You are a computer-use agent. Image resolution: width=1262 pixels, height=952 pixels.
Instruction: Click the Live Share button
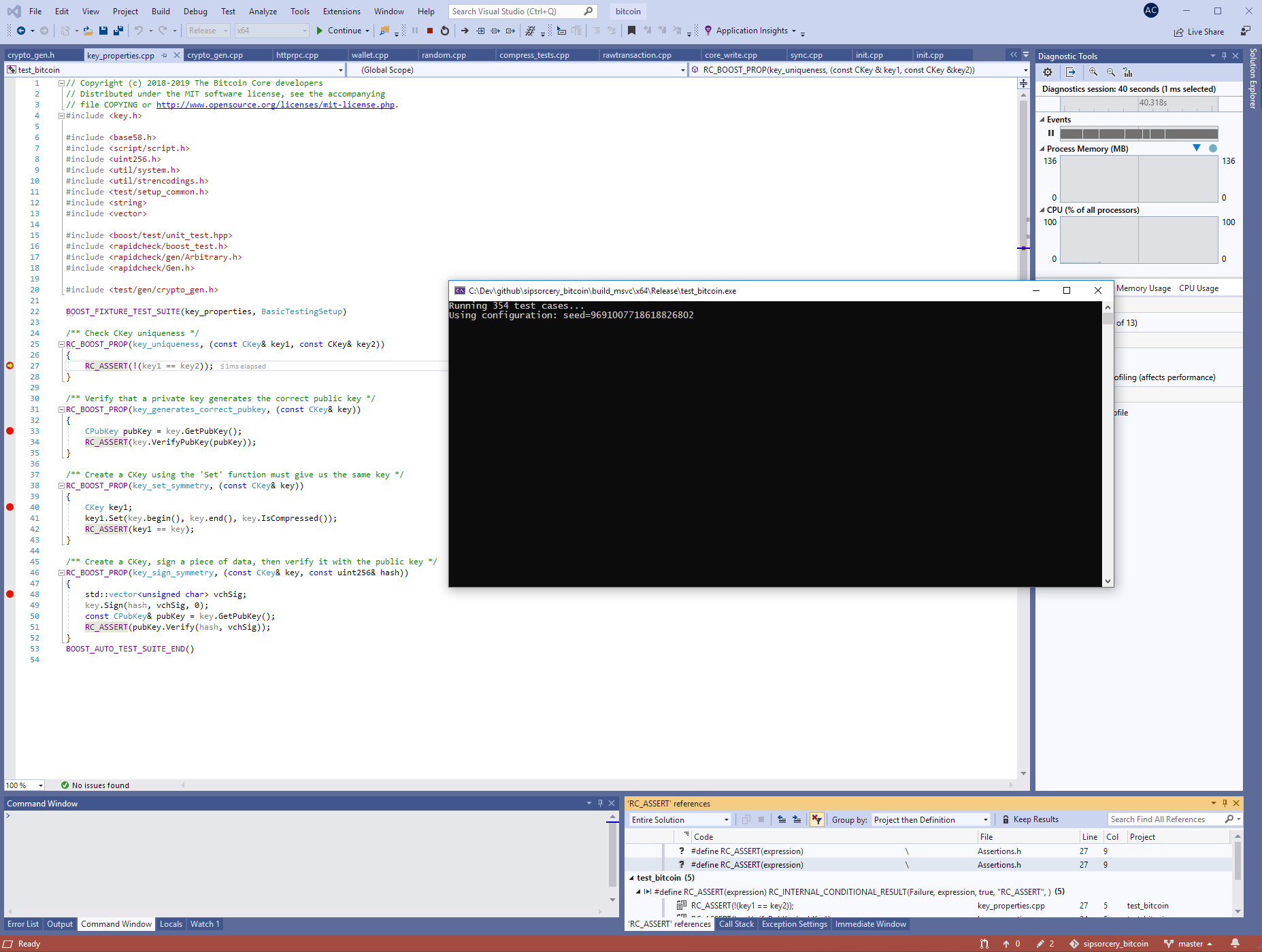(x=1199, y=32)
